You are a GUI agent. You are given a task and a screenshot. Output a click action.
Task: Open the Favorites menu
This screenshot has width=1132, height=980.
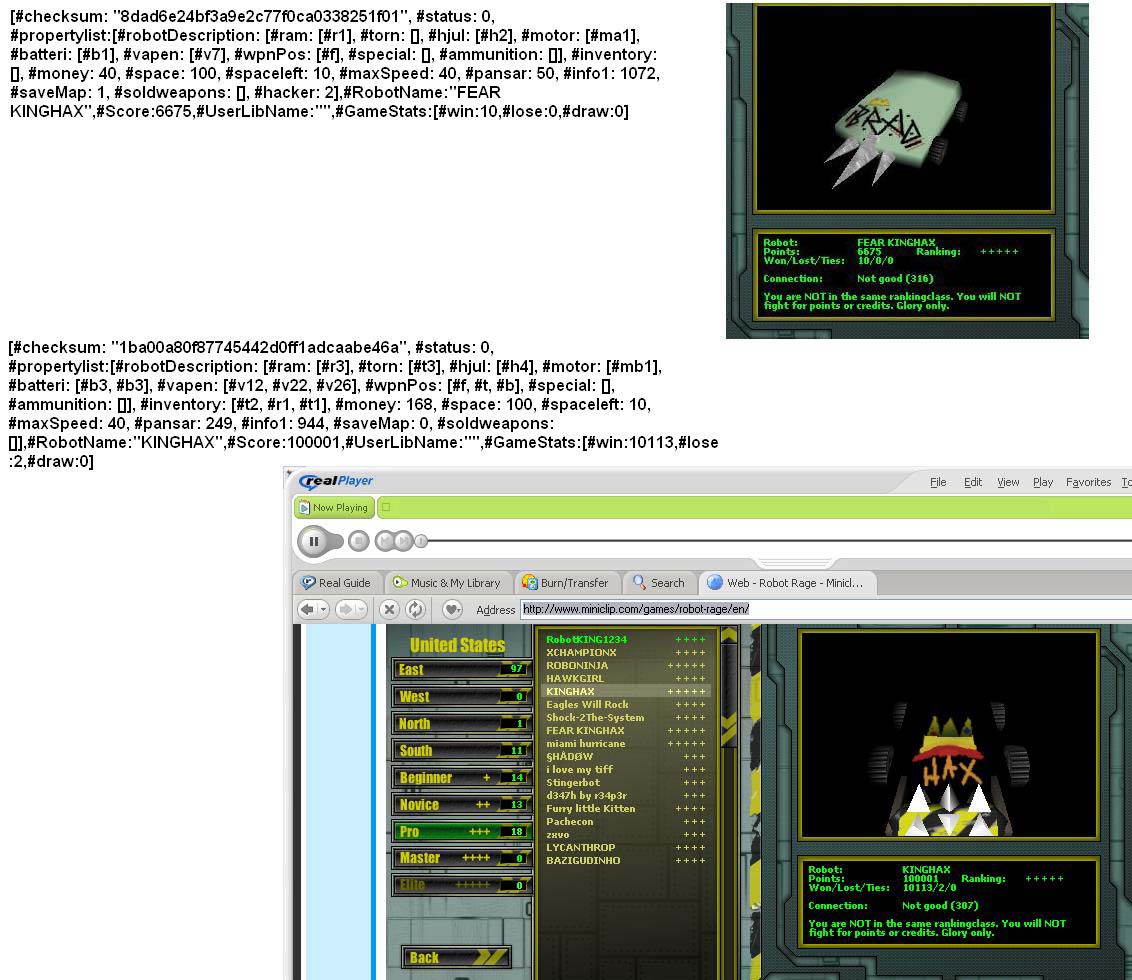pyautogui.click(x=1088, y=482)
